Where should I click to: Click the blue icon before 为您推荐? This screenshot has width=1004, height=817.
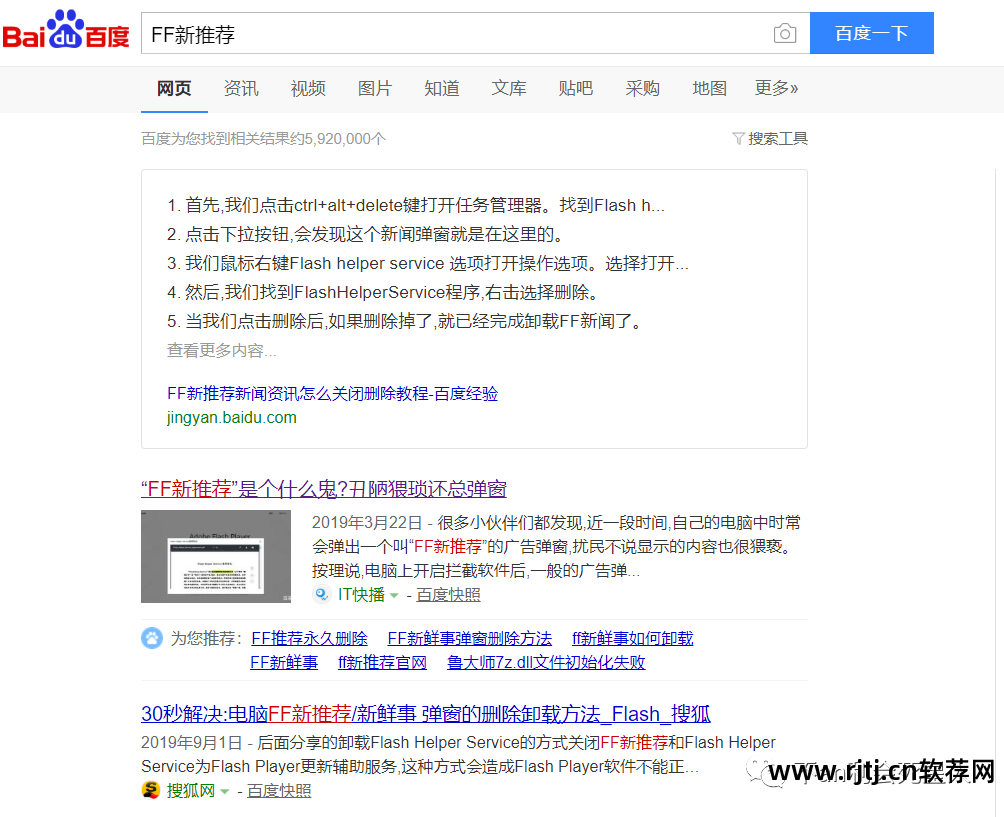tap(151, 638)
